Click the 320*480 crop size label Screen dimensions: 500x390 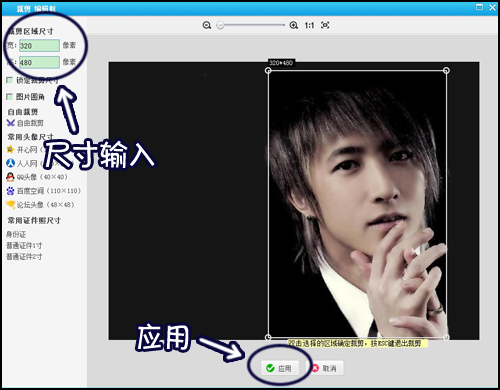[281, 63]
